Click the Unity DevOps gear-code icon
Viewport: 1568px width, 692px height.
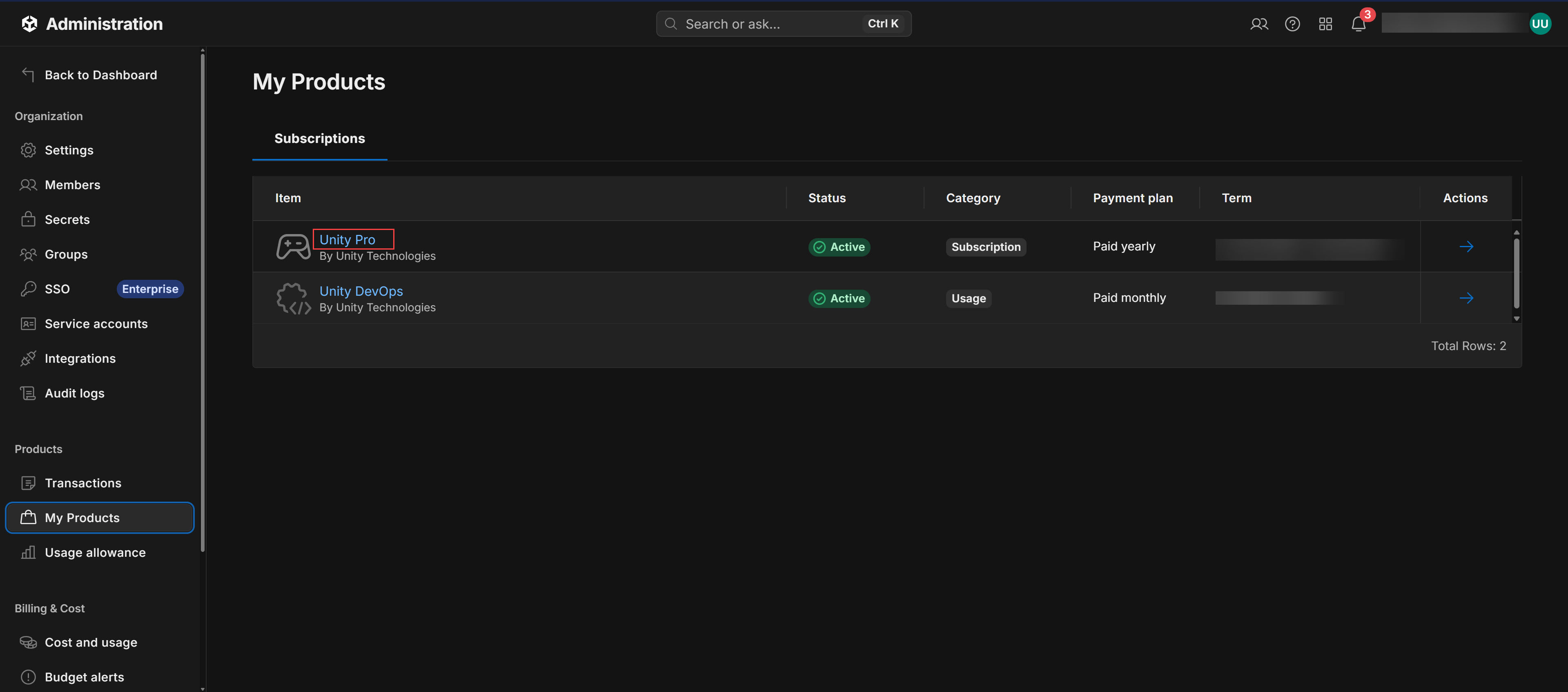294,298
